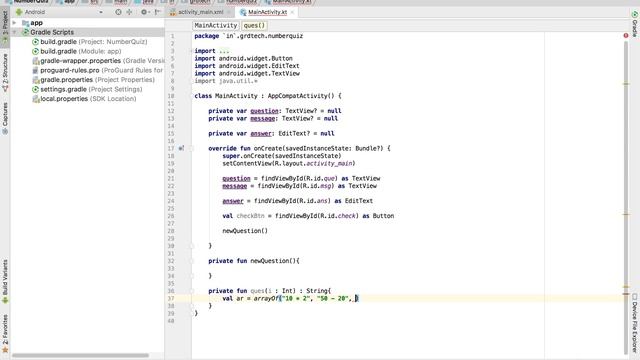Viewport: 640px width, 360px height.
Task: Click 'arrayOf' on line 37
Action: point(266,299)
